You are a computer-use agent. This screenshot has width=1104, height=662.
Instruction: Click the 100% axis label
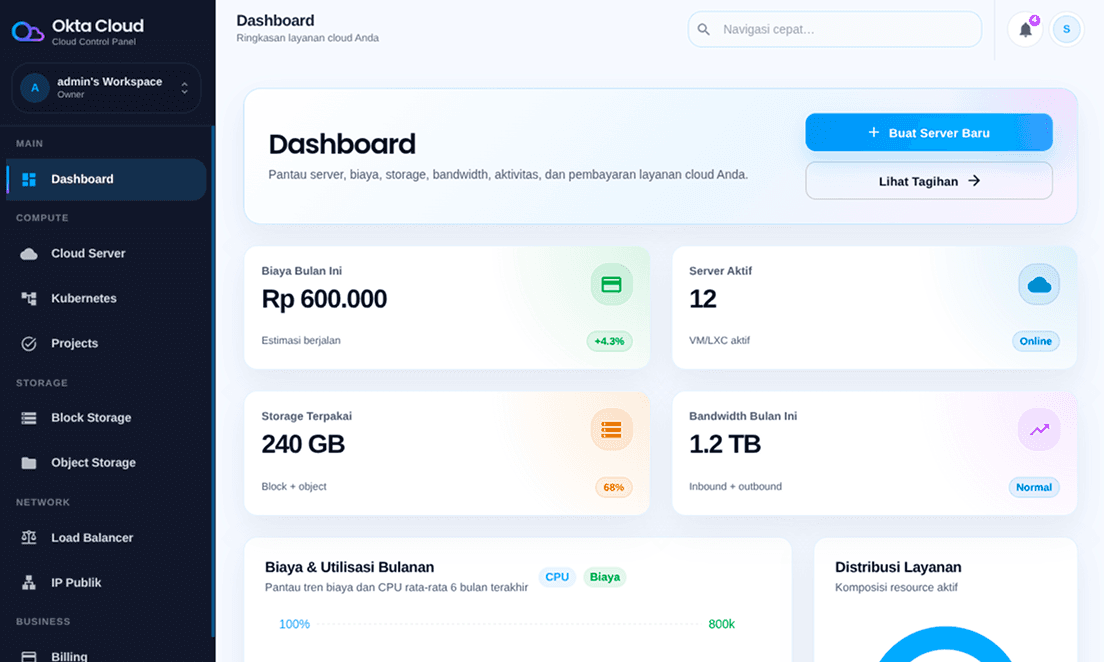[294, 624]
